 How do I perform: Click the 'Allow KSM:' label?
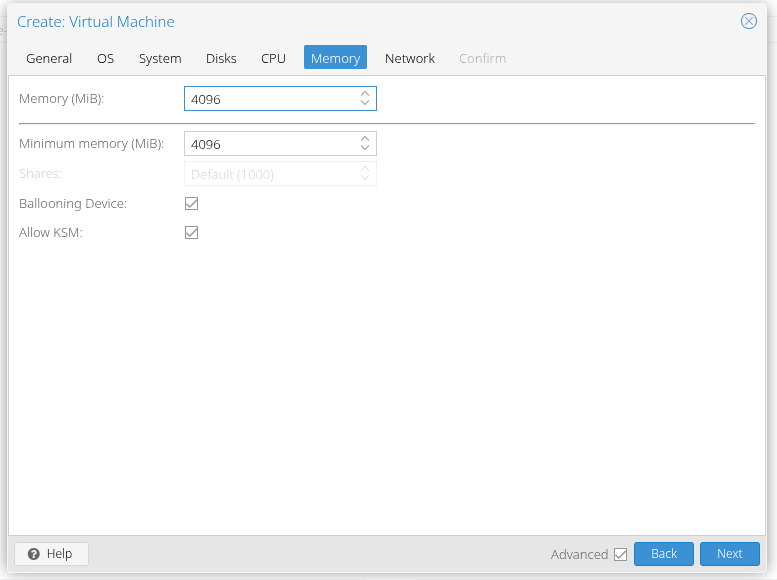coord(51,232)
